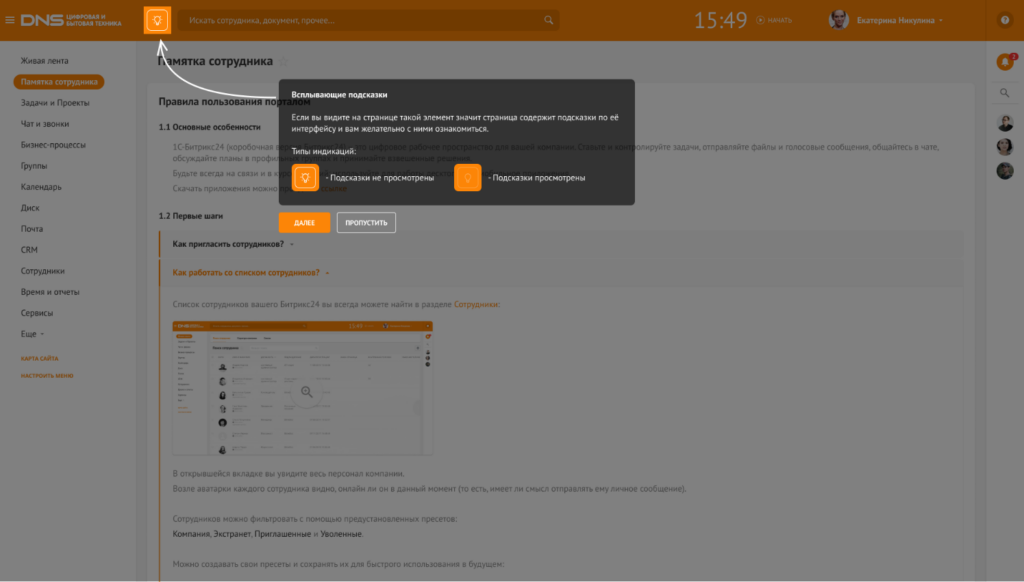
Task: Expand the Еще menu in the left sidebar
Action: pos(32,334)
